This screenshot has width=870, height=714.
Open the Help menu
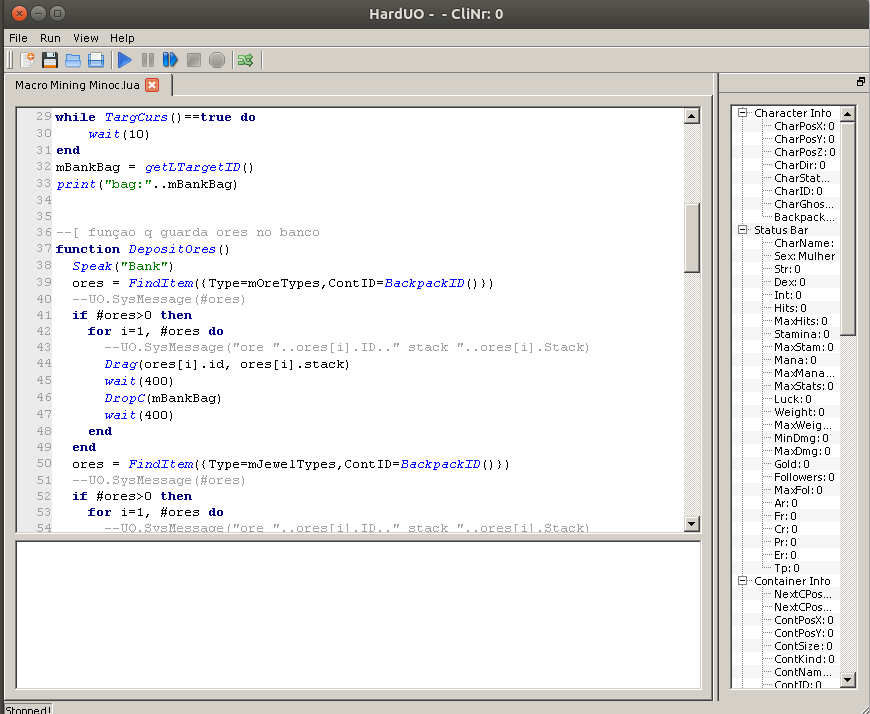coord(122,38)
